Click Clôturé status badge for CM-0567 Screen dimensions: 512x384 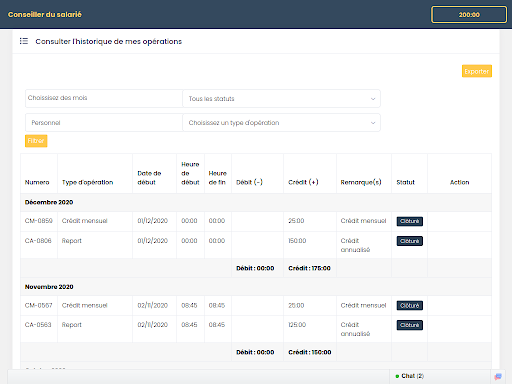click(410, 306)
